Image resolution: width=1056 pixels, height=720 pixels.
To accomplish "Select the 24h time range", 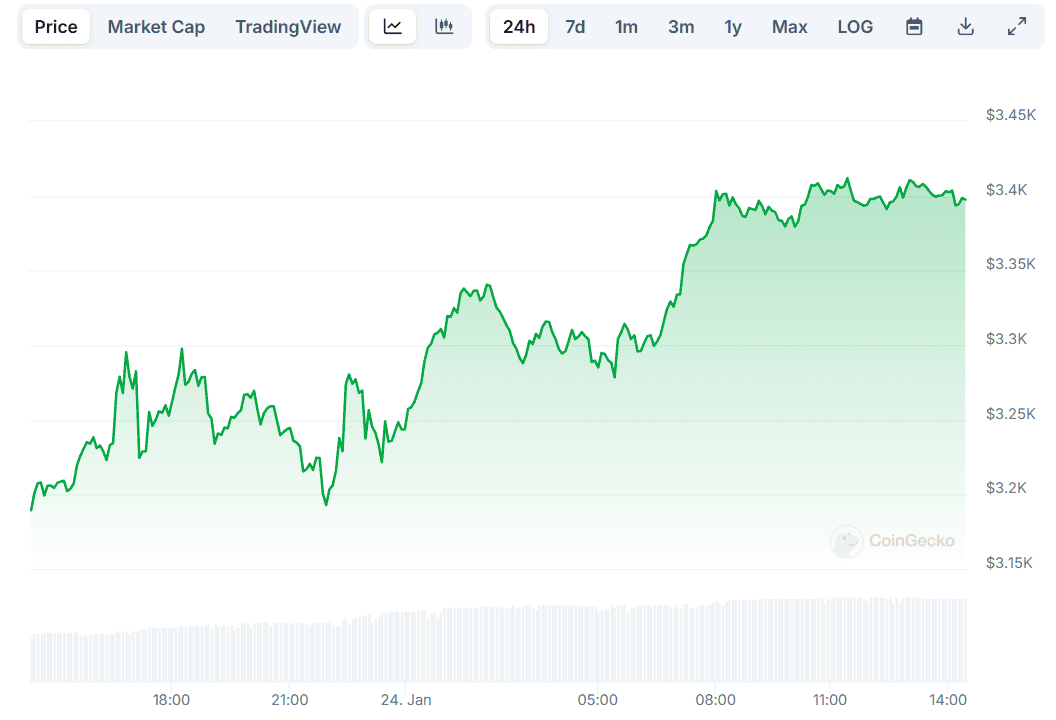I will (x=519, y=27).
